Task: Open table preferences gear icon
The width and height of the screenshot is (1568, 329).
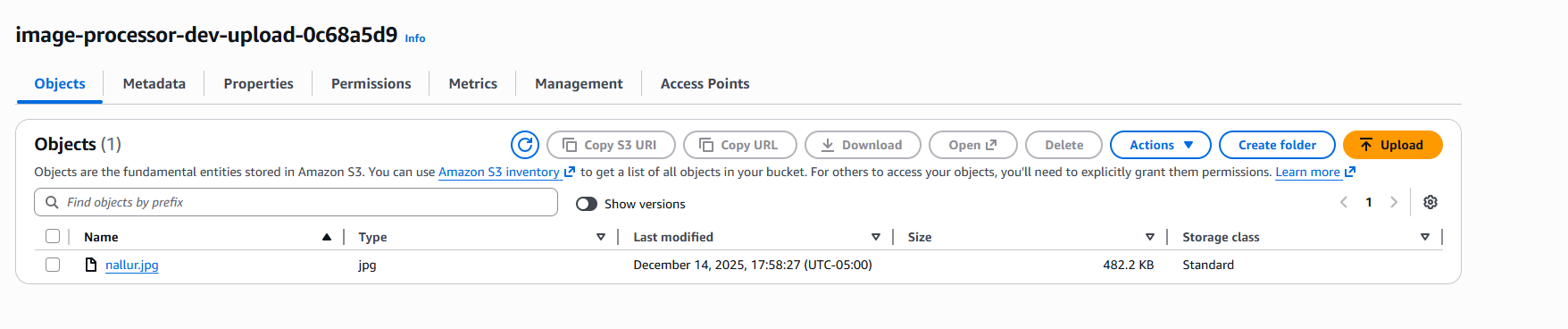Action: 1430,202
